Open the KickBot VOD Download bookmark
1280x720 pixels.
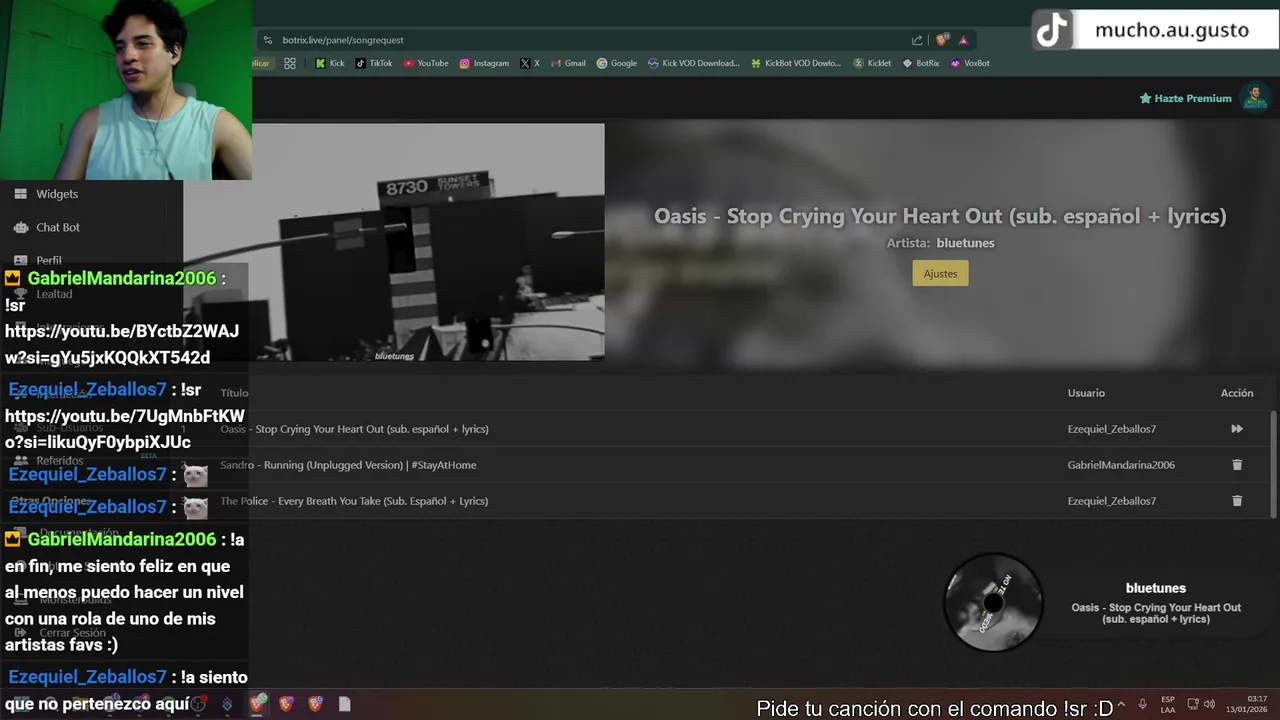796,63
